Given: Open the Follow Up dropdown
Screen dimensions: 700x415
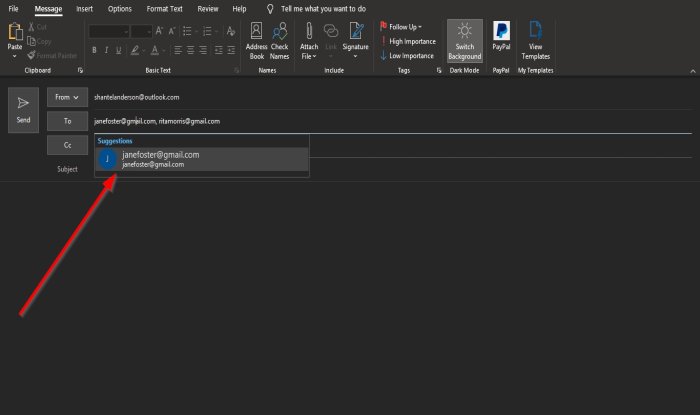Looking at the screenshot, I should click(401, 27).
